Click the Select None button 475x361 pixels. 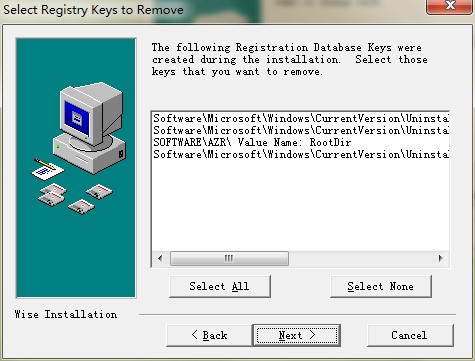point(381,286)
